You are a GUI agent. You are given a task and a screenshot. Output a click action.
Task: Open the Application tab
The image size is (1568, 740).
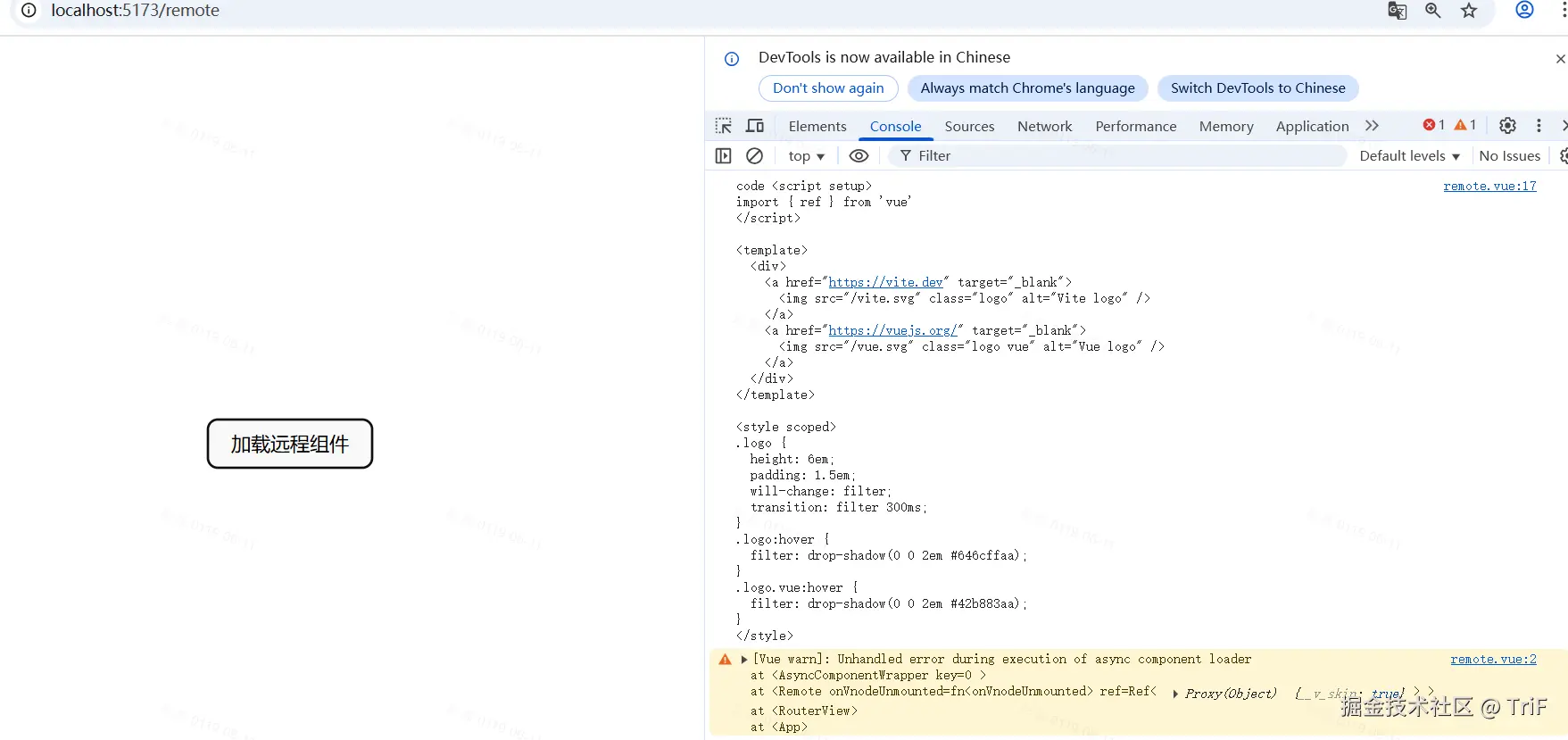point(1313,126)
